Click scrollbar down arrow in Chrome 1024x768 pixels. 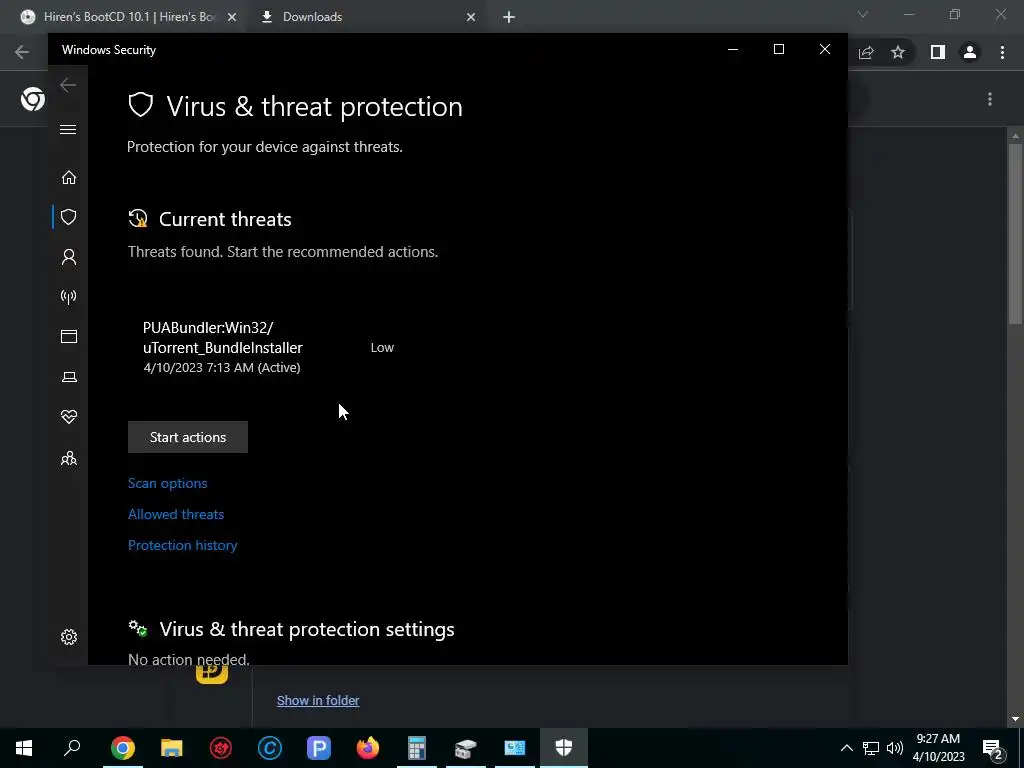[1015, 719]
